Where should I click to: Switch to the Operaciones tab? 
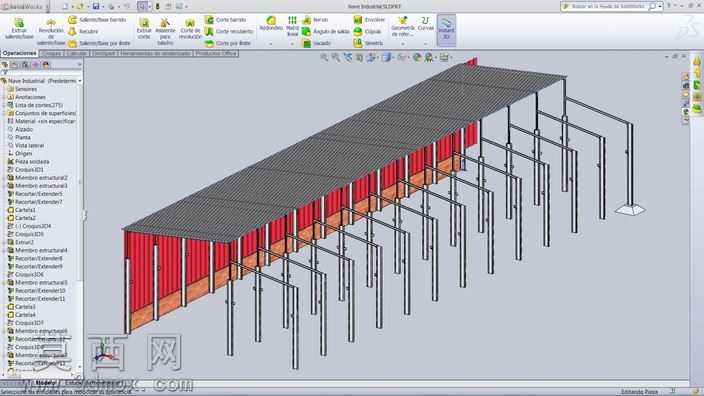click(19, 53)
